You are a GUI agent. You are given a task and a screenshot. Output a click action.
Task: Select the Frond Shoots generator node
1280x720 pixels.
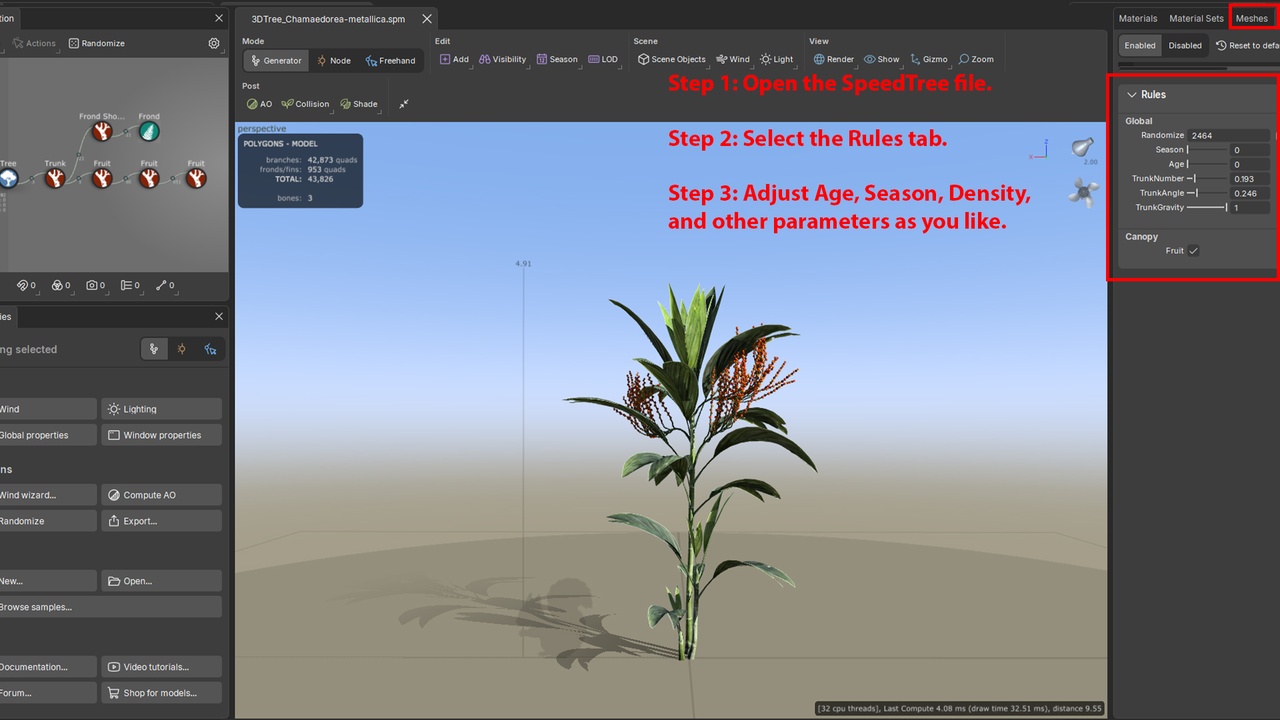[102, 131]
